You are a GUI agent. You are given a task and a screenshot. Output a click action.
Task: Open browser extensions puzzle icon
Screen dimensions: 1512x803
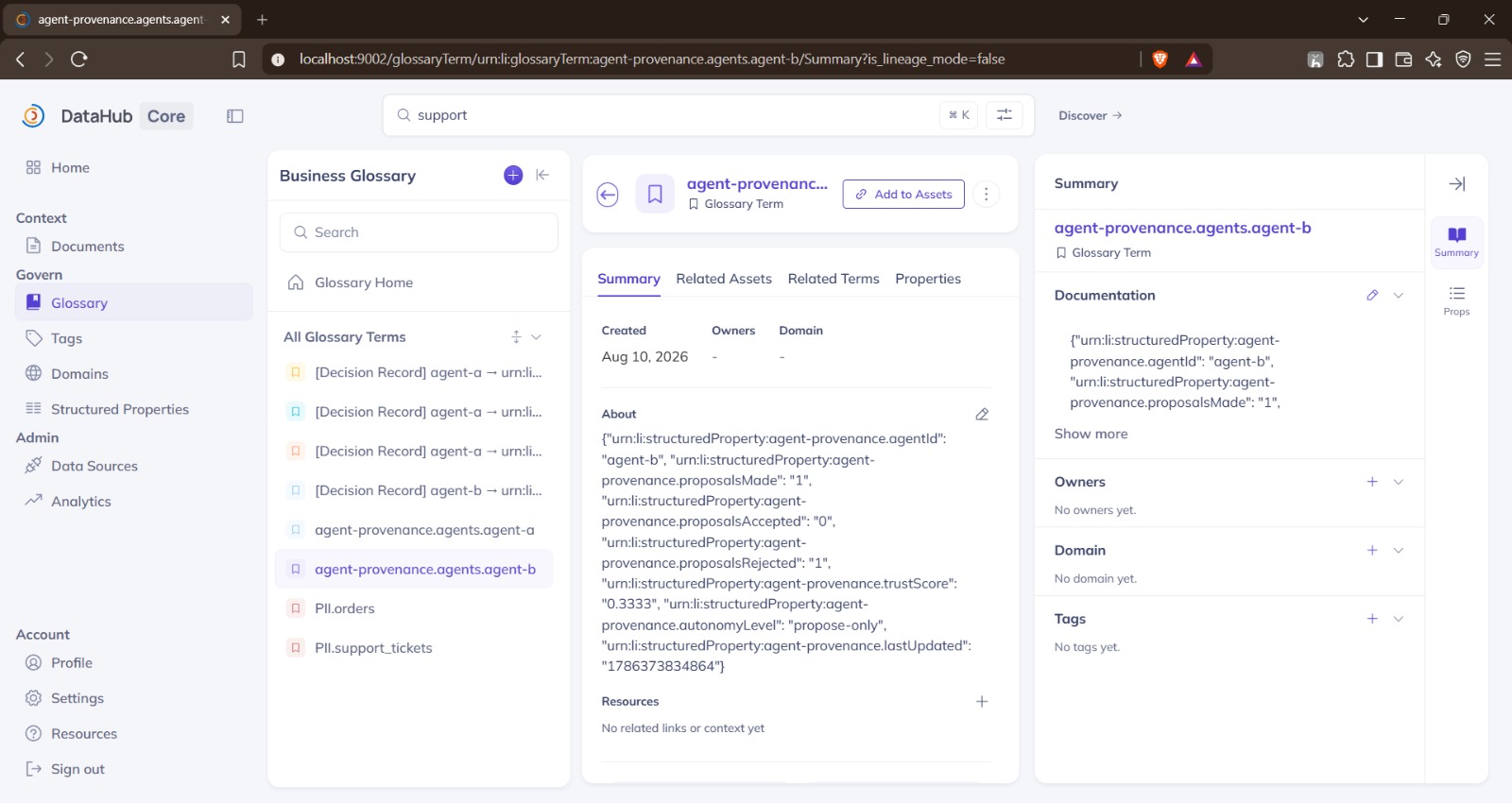[1346, 60]
